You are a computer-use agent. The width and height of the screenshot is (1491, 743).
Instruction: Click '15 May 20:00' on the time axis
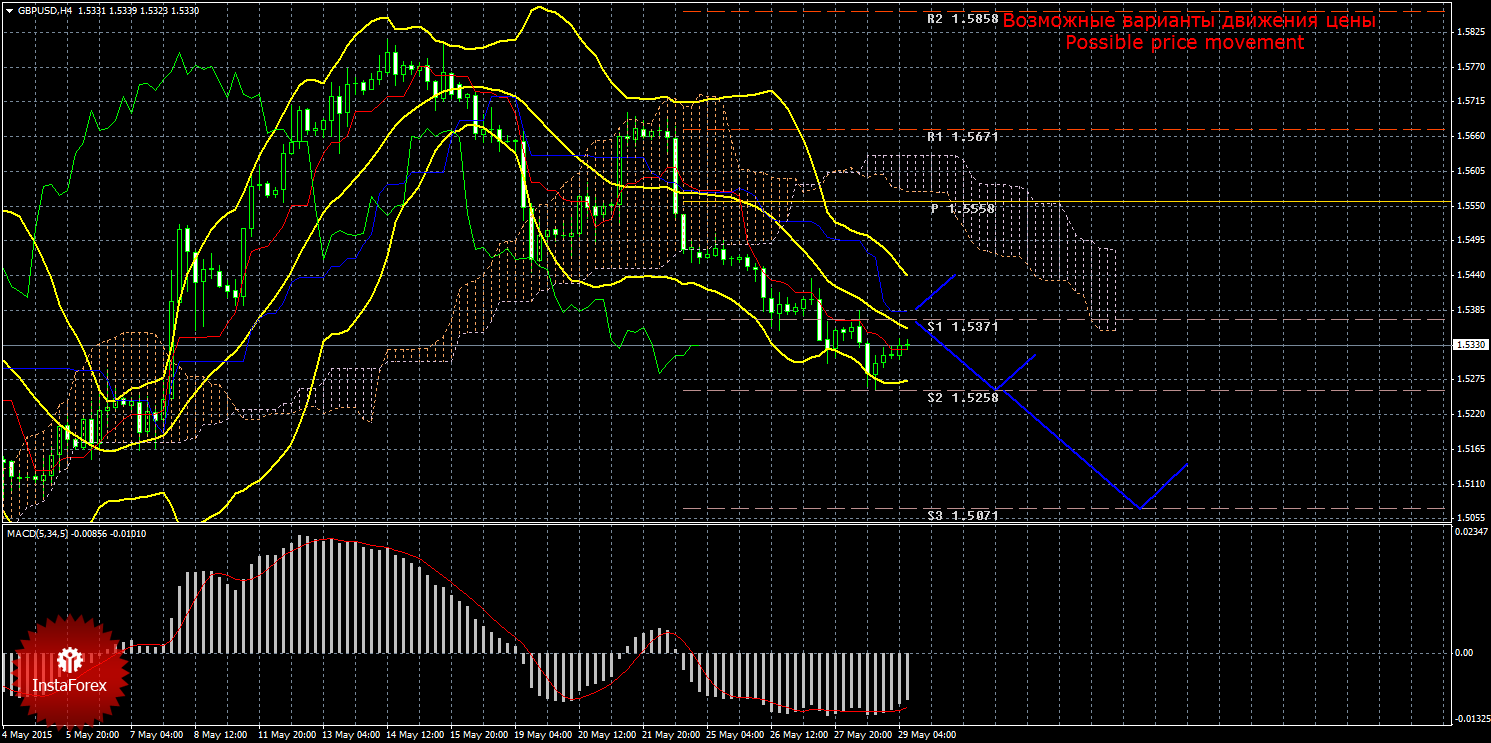[x=478, y=735]
